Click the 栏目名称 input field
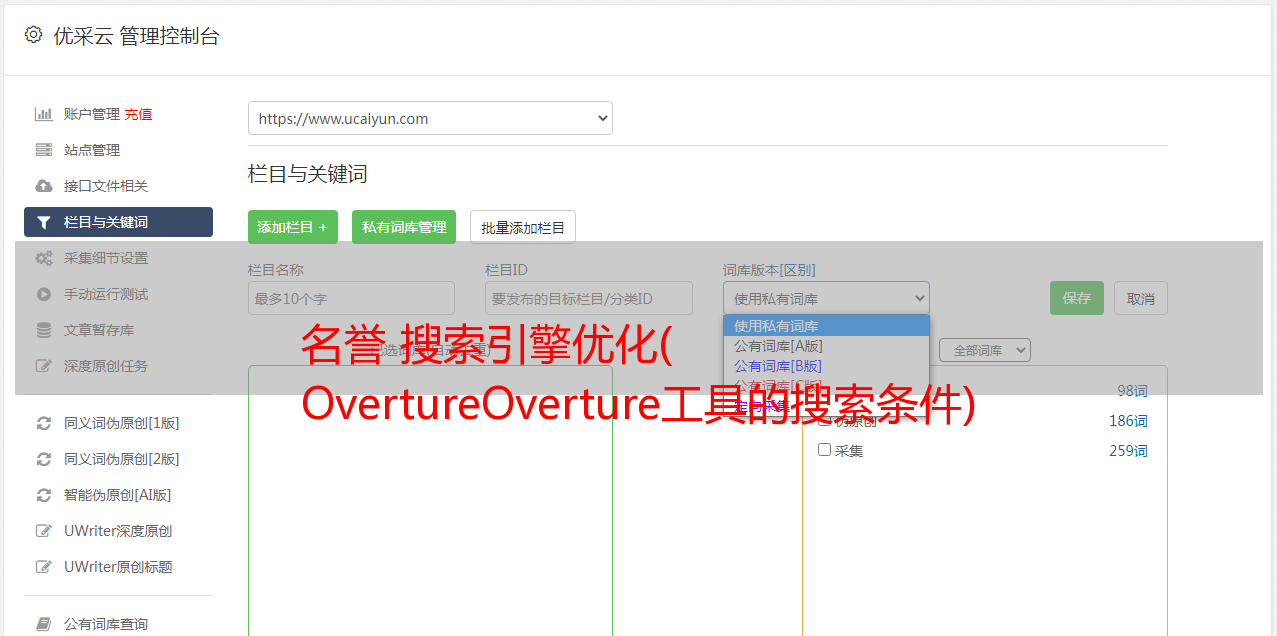This screenshot has width=1277, height=636. click(351, 298)
